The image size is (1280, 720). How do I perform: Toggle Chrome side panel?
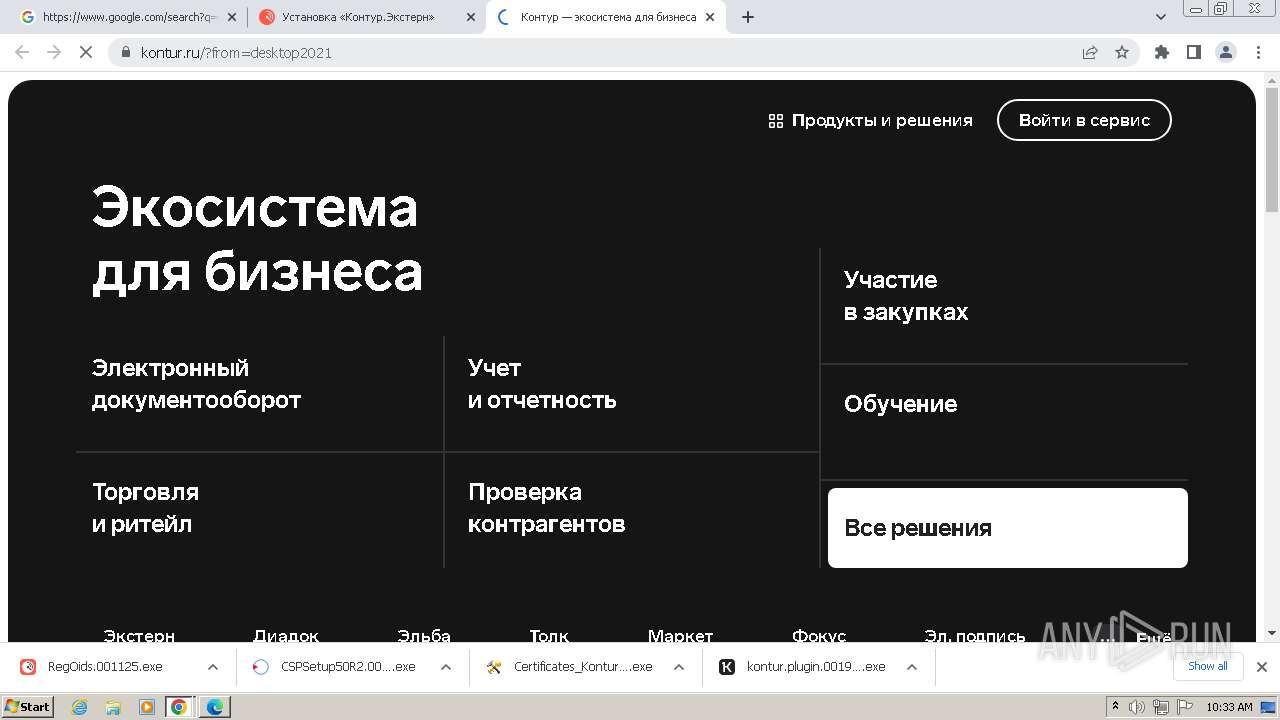[x=1193, y=53]
